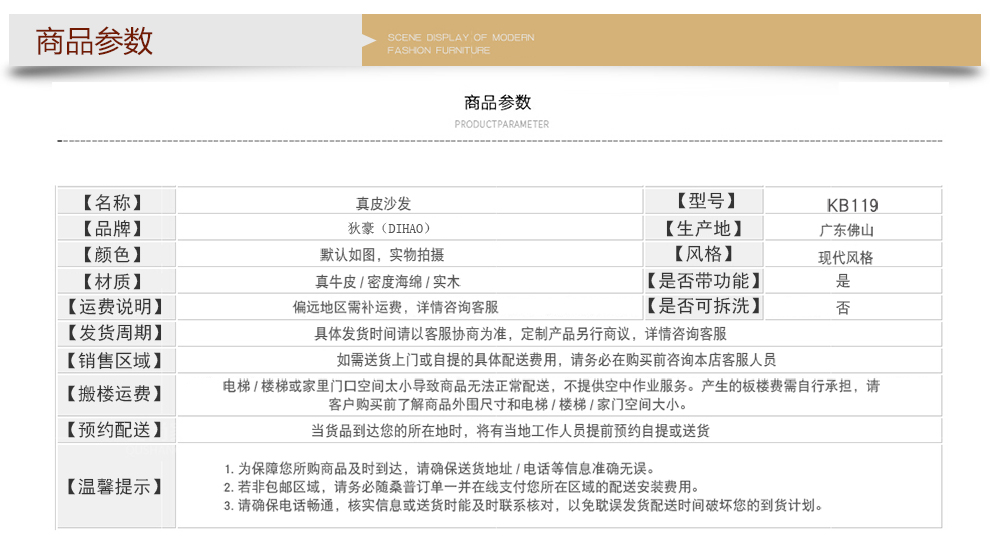Select the 偏远地区需补运费 text
The width and height of the screenshot is (990, 547).
(347, 308)
